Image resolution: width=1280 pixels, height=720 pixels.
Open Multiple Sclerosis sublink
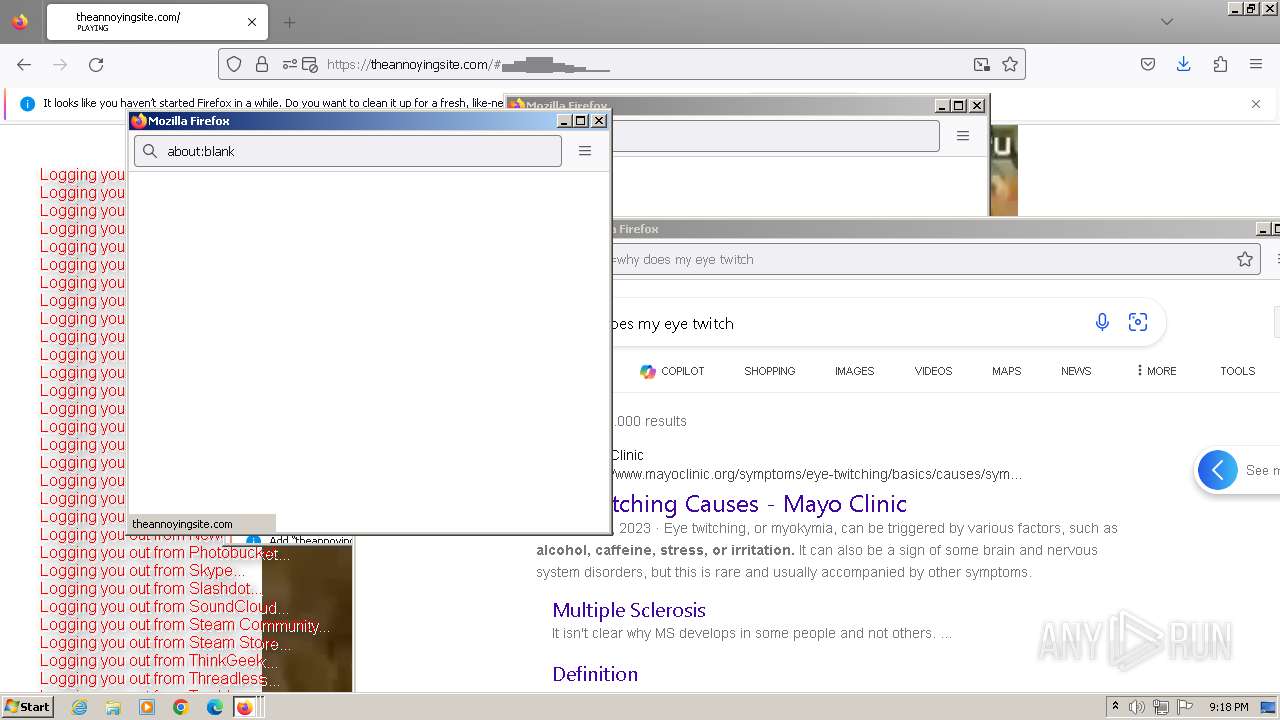(x=629, y=610)
